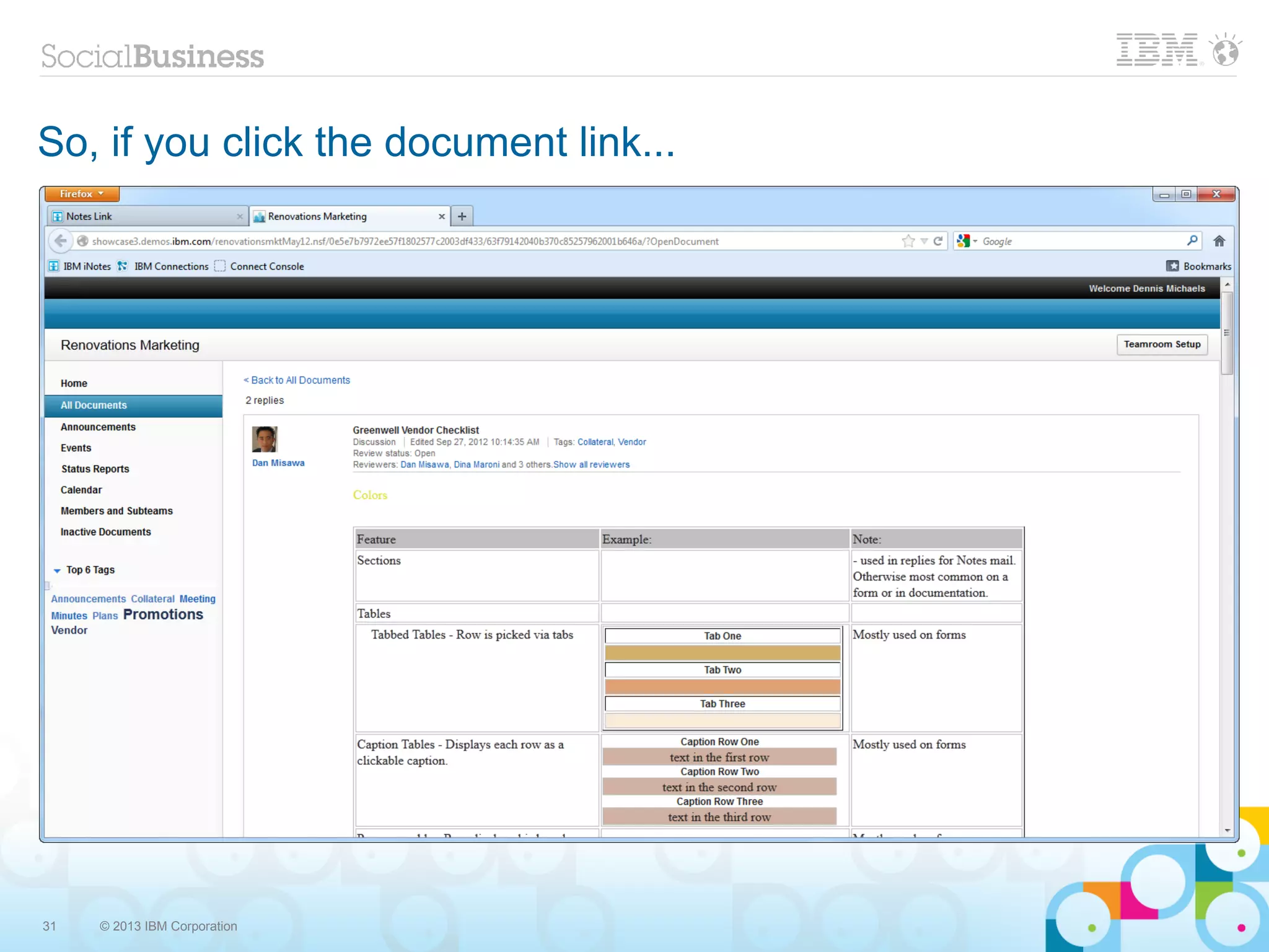
Task: Expand Caption Row One
Action: pos(719,742)
